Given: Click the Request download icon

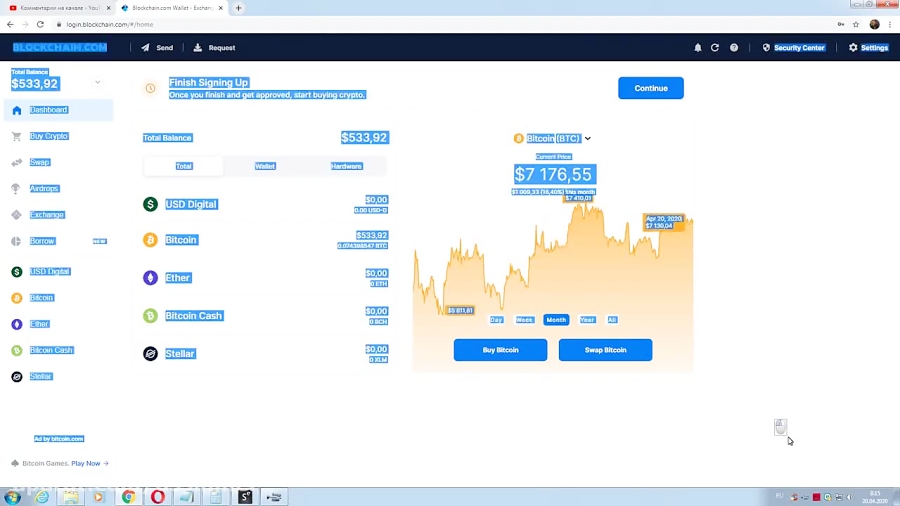Looking at the screenshot, I should click(197, 48).
